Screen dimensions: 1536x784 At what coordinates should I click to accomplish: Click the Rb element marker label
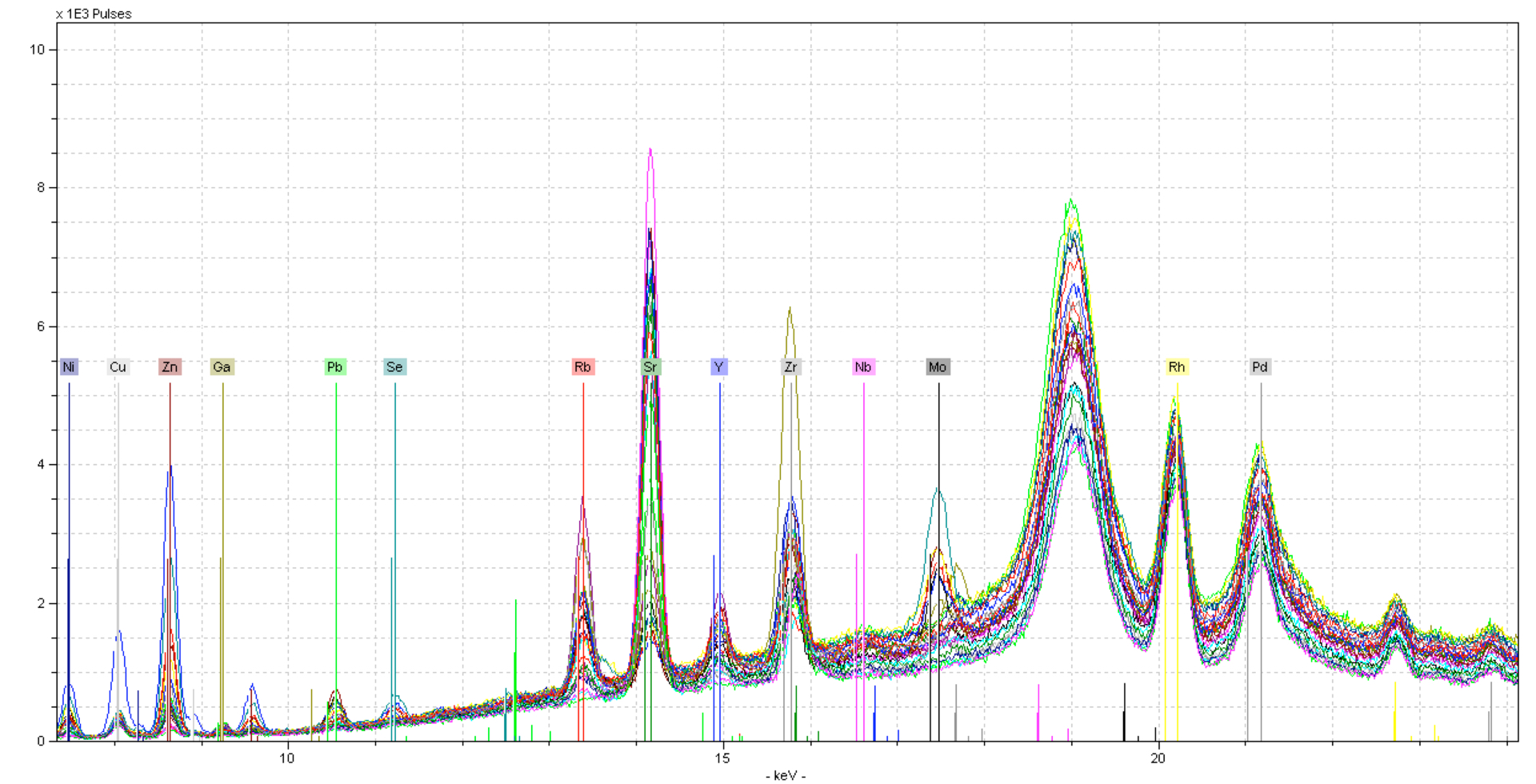click(582, 367)
